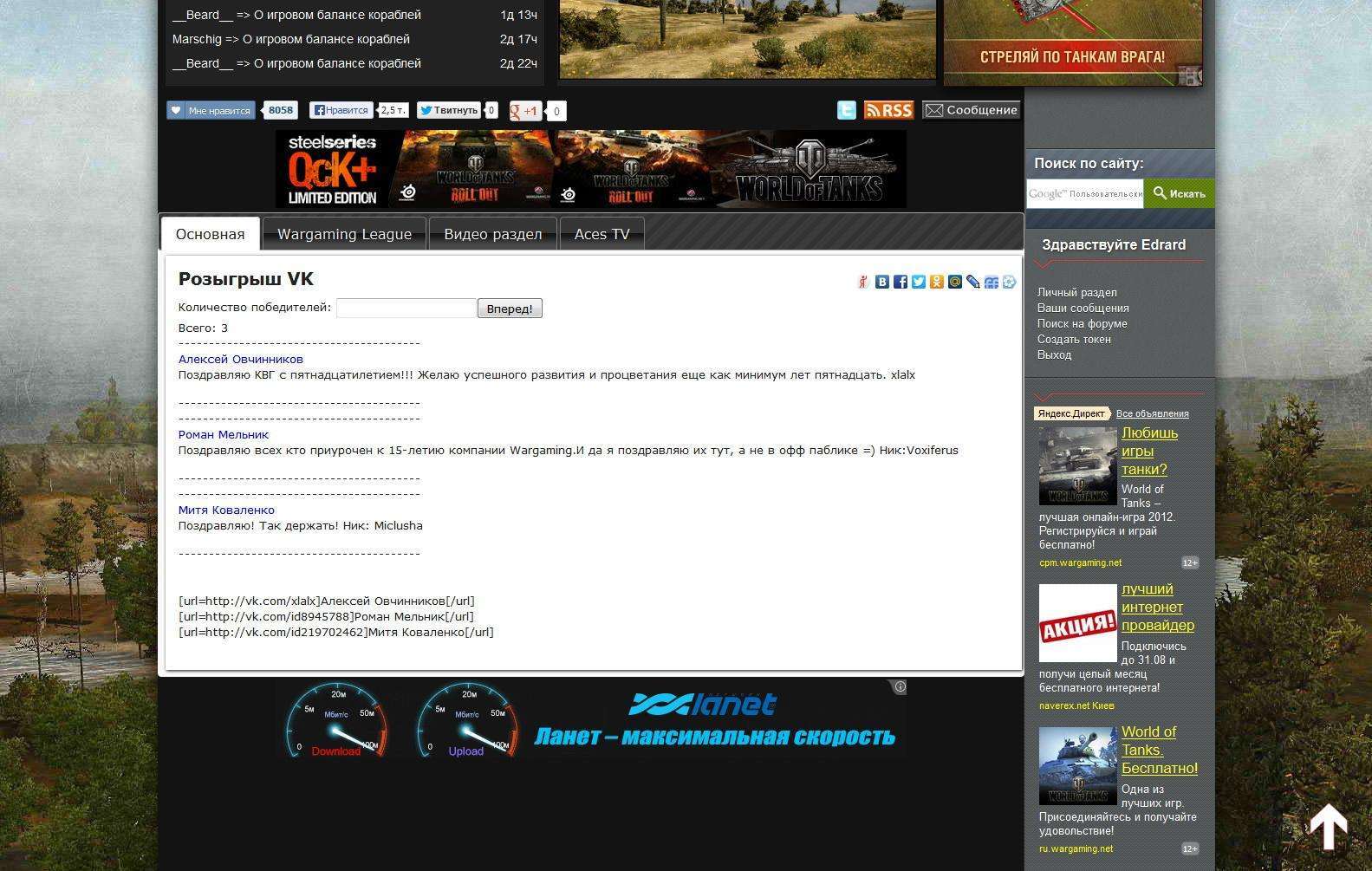Open the Сообщение envelope button

pyautogui.click(x=971, y=110)
